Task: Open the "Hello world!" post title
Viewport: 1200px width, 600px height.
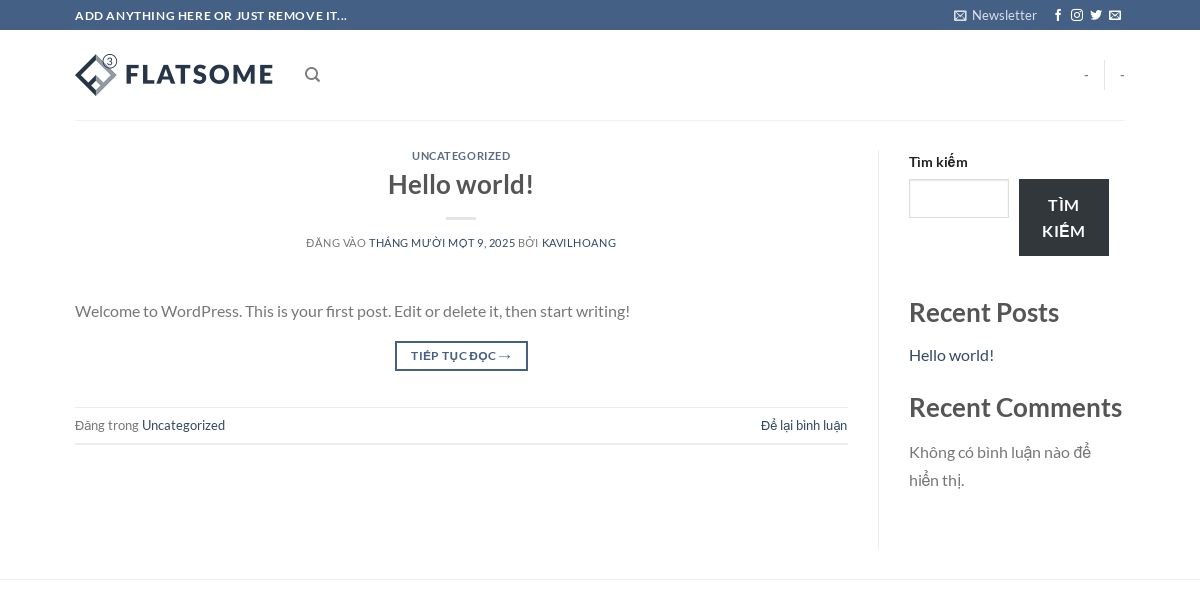Action: 461,185
